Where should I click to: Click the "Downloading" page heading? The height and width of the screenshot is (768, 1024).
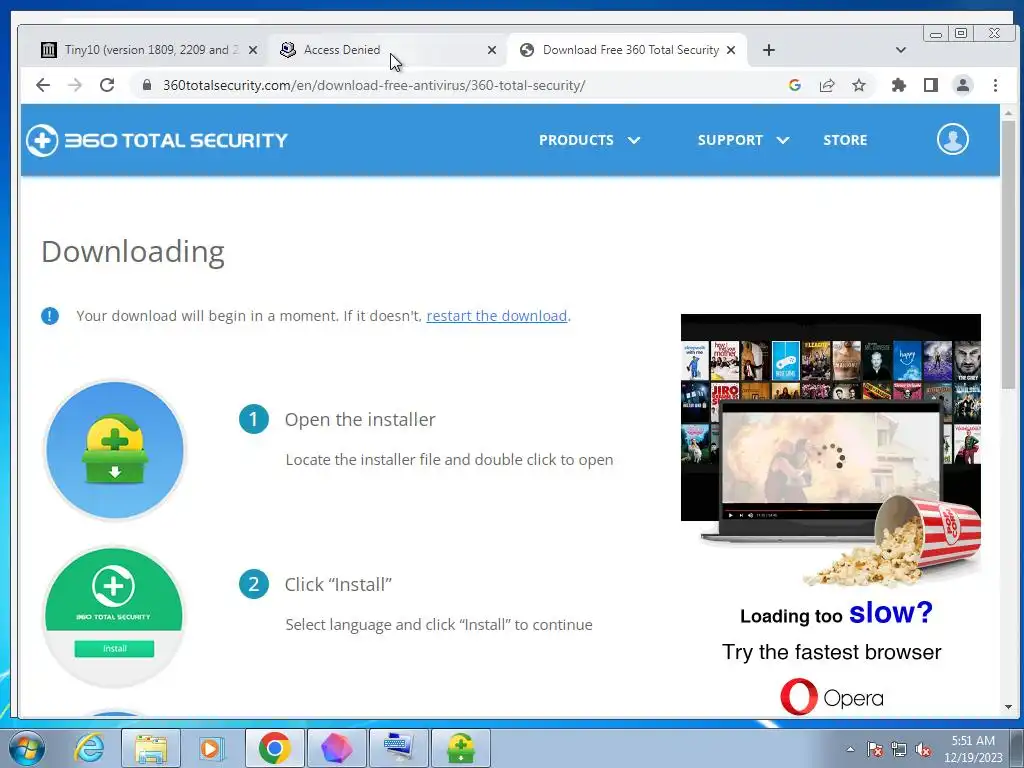(x=133, y=252)
